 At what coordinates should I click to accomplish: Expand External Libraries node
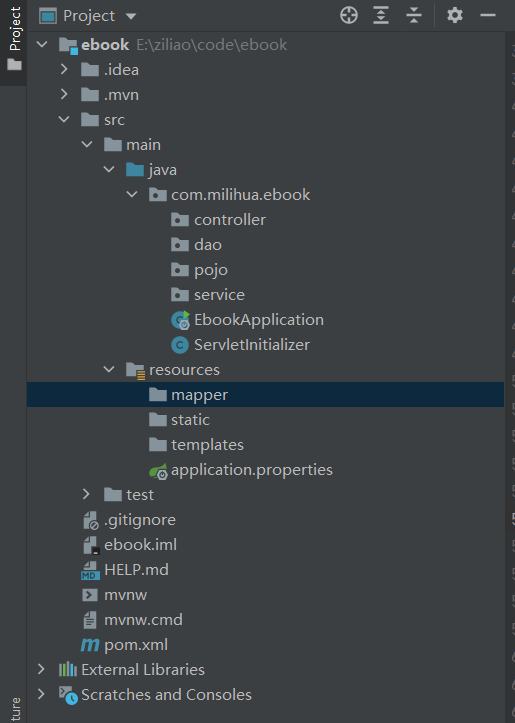pyautogui.click(x=41, y=669)
